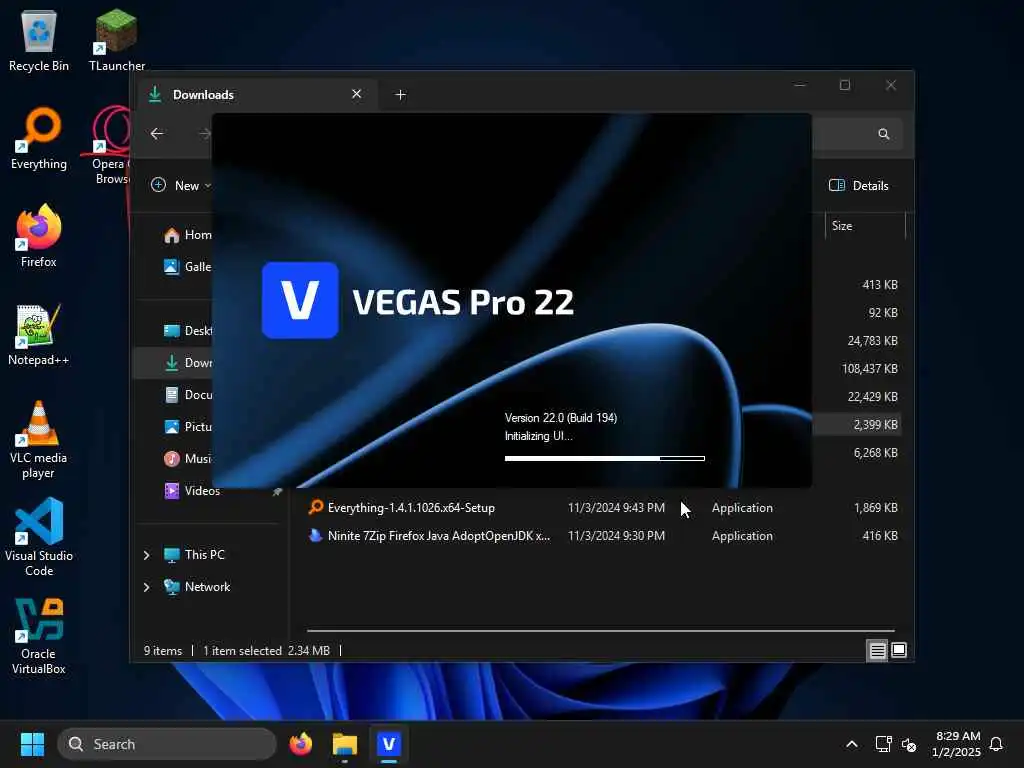The image size is (1024, 768).
Task: Launch Firefox from the desktop shortcut
Action: coord(39,236)
